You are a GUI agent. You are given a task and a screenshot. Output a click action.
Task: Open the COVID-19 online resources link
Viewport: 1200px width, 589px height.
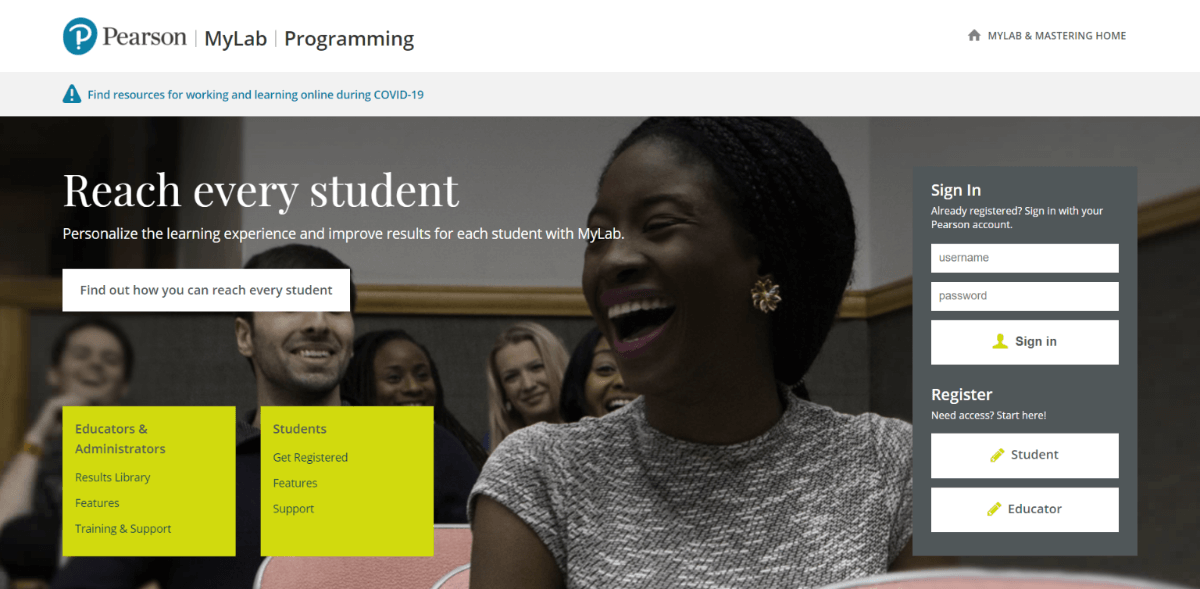(256, 95)
